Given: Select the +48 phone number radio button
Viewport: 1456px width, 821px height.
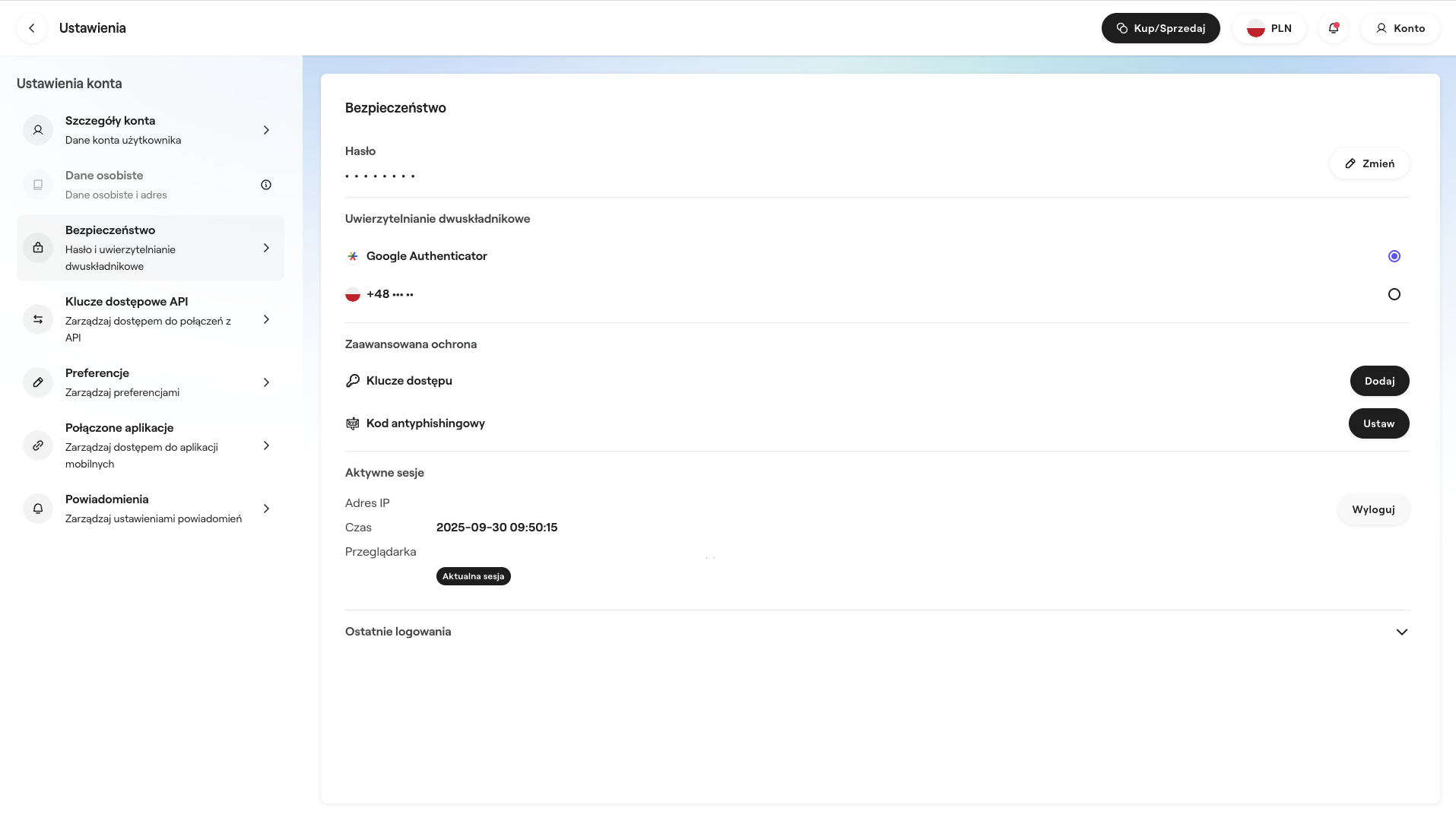Looking at the screenshot, I should point(1394,294).
